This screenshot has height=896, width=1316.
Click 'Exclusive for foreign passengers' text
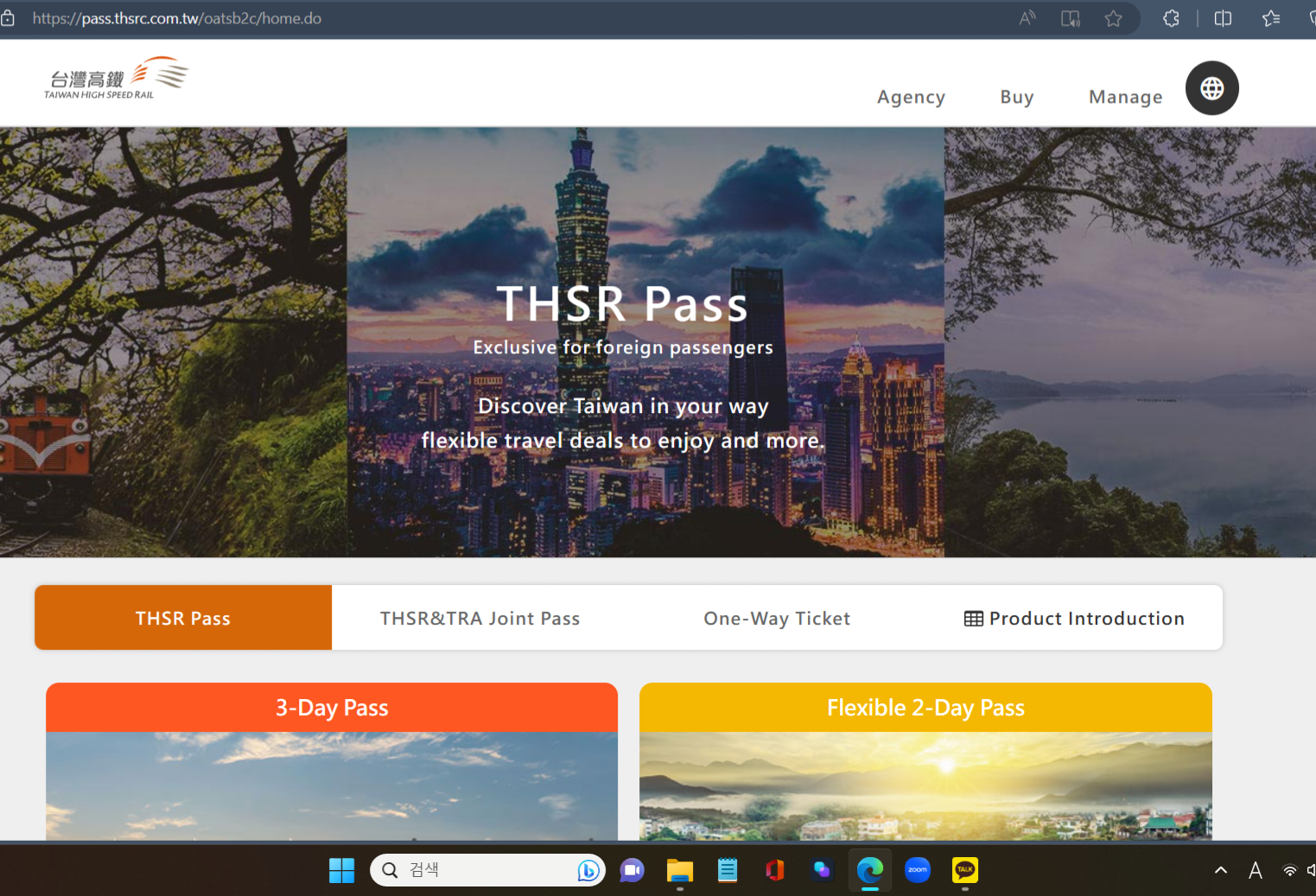coord(623,347)
